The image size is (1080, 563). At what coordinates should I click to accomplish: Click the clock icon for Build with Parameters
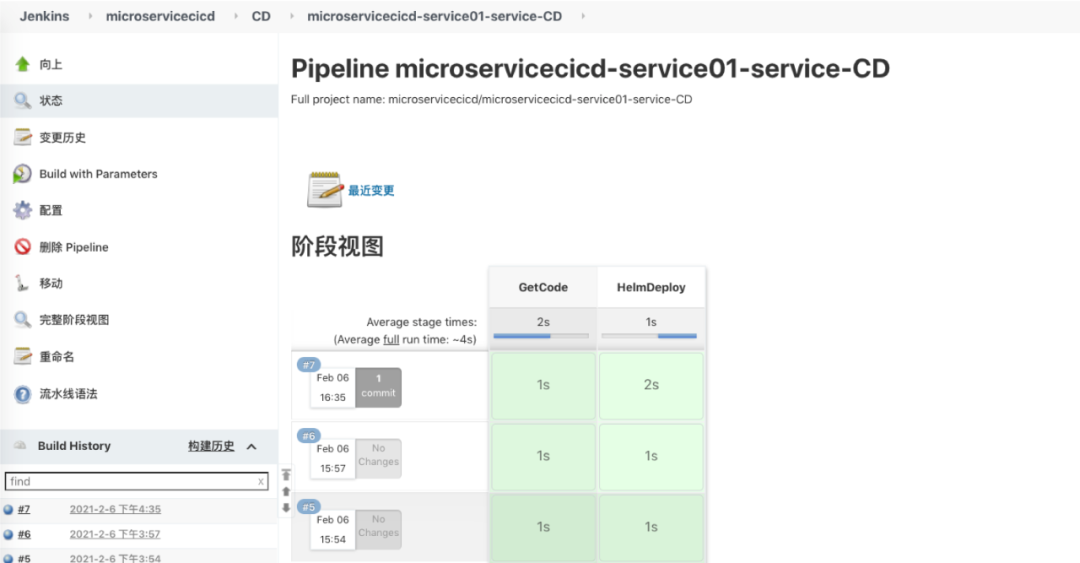(x=22, y=174)
